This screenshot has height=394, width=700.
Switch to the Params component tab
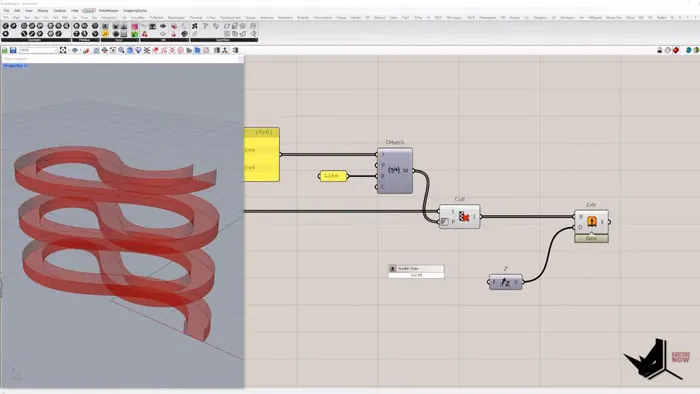point(6,17)
